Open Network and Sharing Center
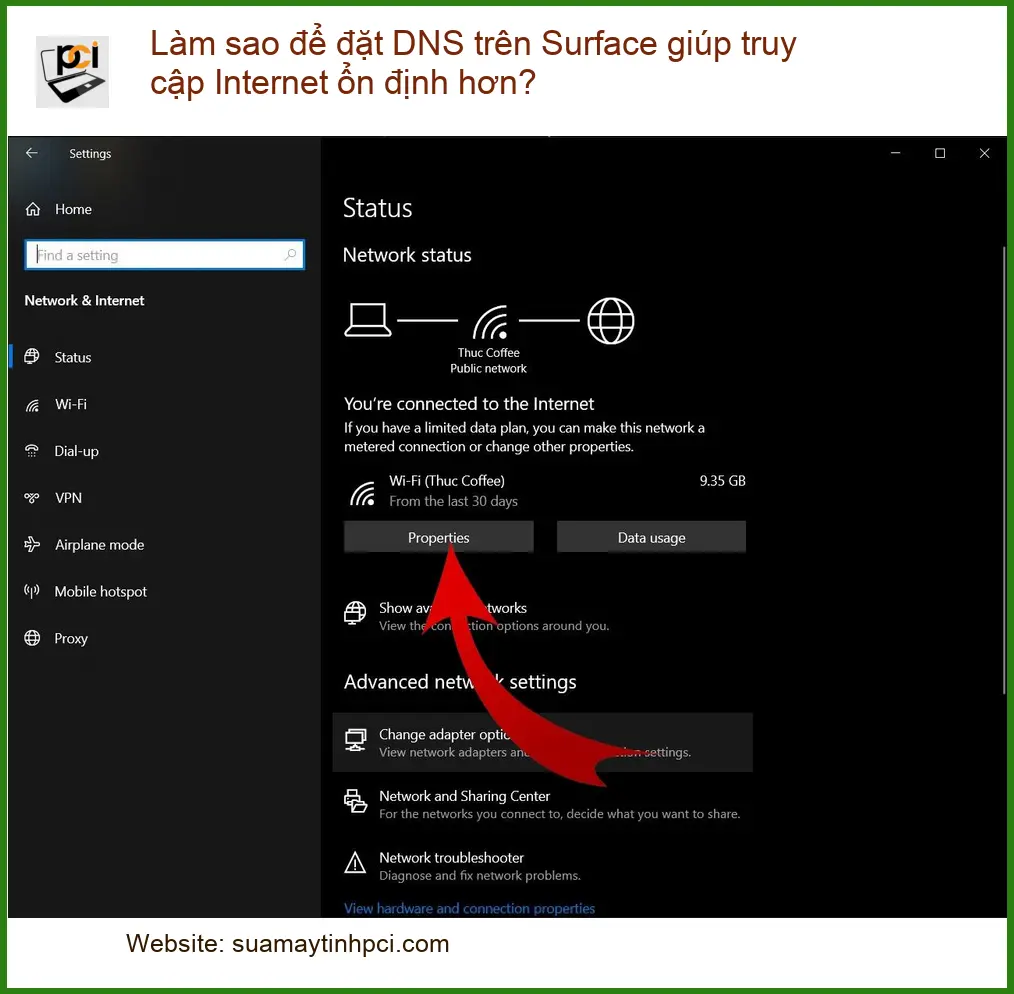Viewport: 1014px width, 994px height. click(543, 804)
